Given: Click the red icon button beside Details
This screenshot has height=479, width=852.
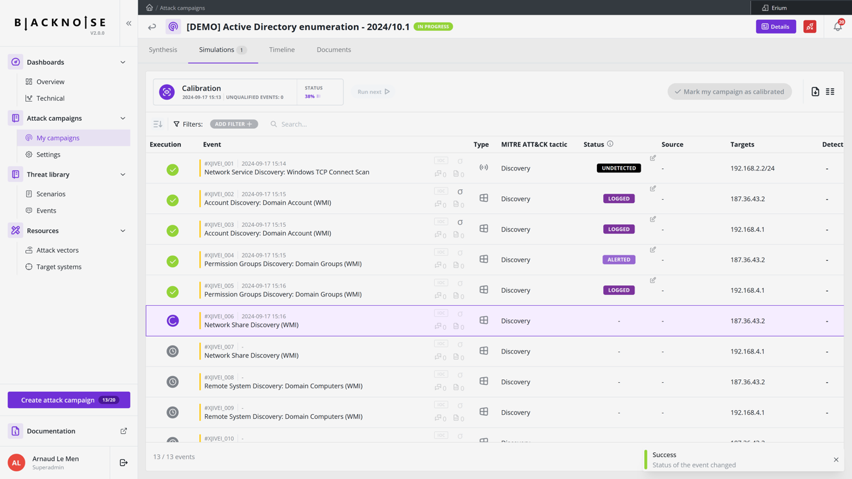Looking at the screenshot, I should pos(810,27).
